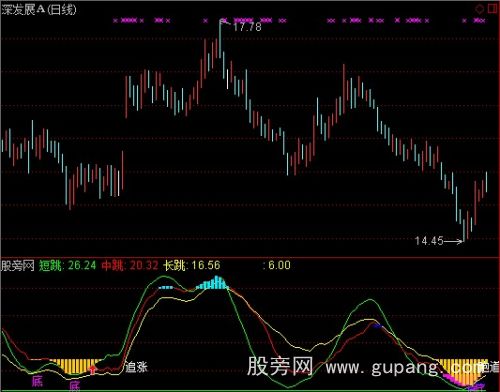The width and height of the screenshot is (500, 392).
Task: Click the candlestick at the 17.78 peak
Action: tap(220, 39)
